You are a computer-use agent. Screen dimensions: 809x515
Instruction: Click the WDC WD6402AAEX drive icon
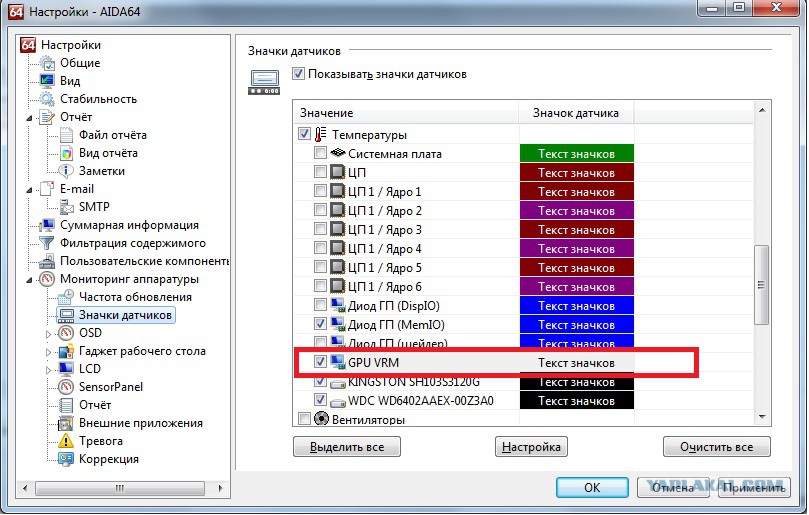point(337,402)
